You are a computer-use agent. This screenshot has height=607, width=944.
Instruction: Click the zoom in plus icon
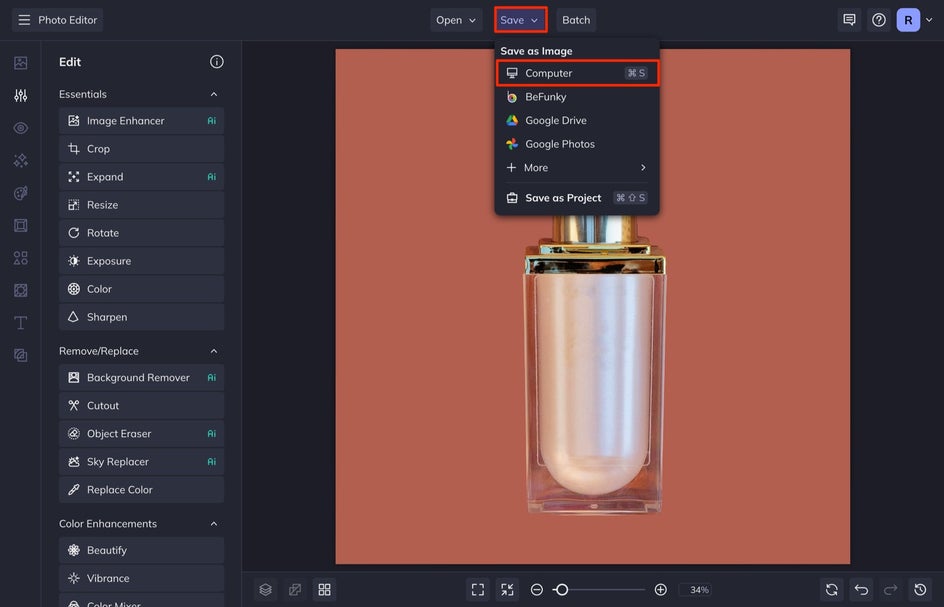click(660, 590)
